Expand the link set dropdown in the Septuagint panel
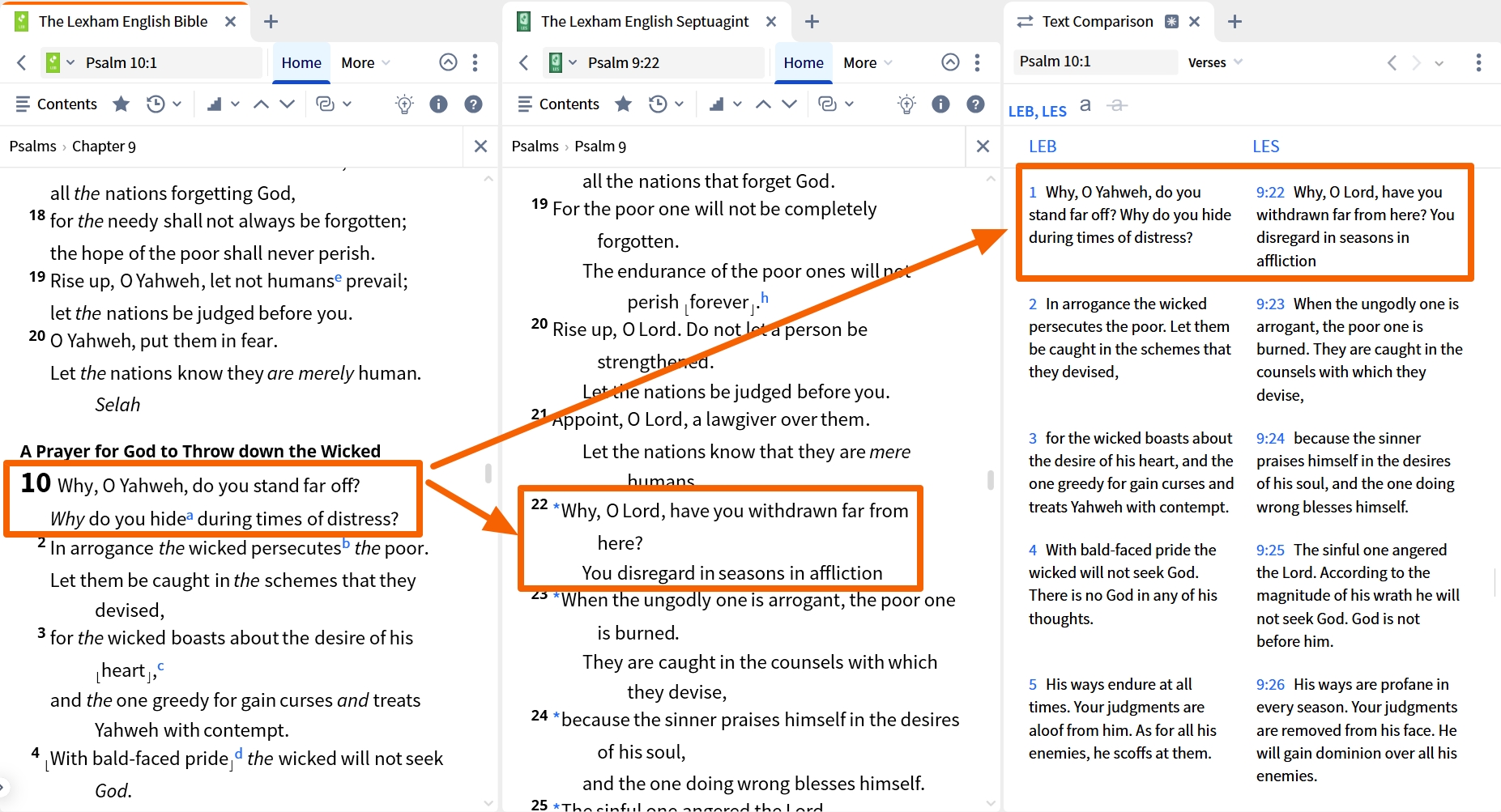The width and height of the screenshot is (1501, 812). coord(850,104)
